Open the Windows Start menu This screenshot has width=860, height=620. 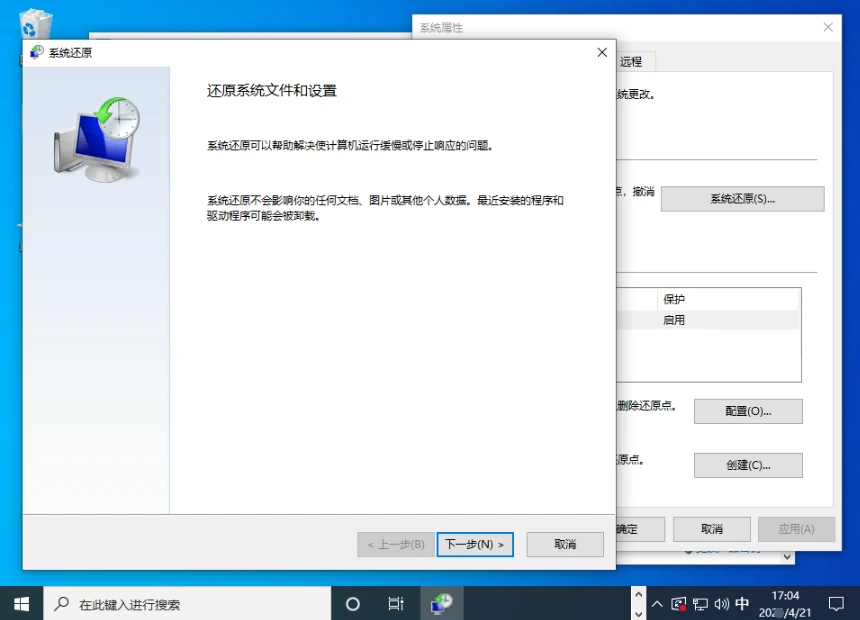[x=21, y=604]
